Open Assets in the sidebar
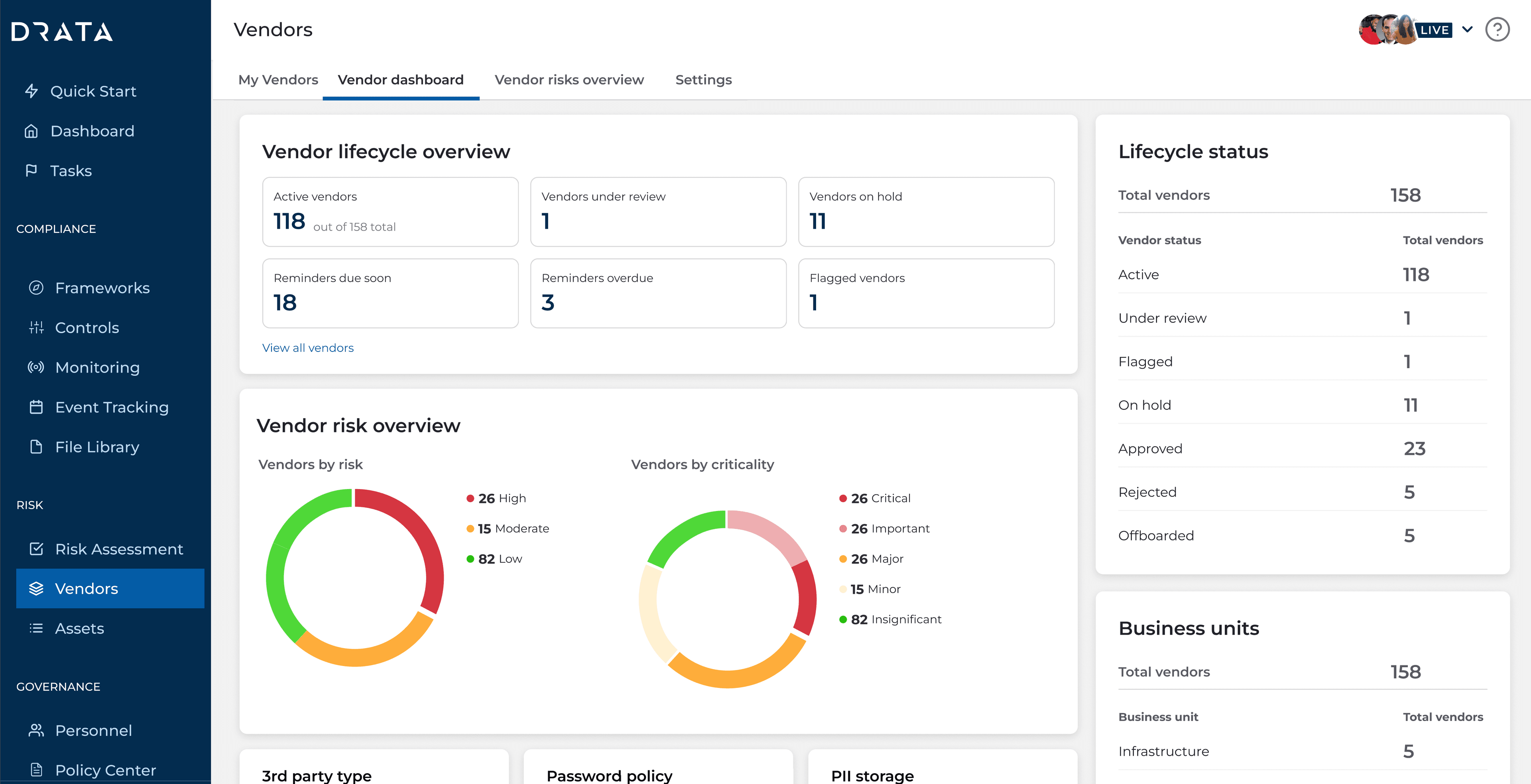Screen dimensions: 1531x784 pos(79,628)
